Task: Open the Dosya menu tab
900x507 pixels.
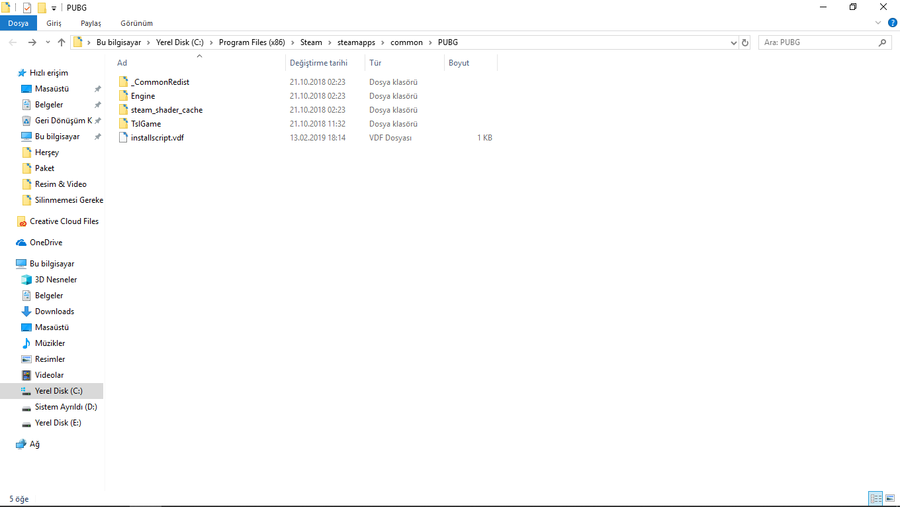Action: pyautogui.click(x=18, y=23)
